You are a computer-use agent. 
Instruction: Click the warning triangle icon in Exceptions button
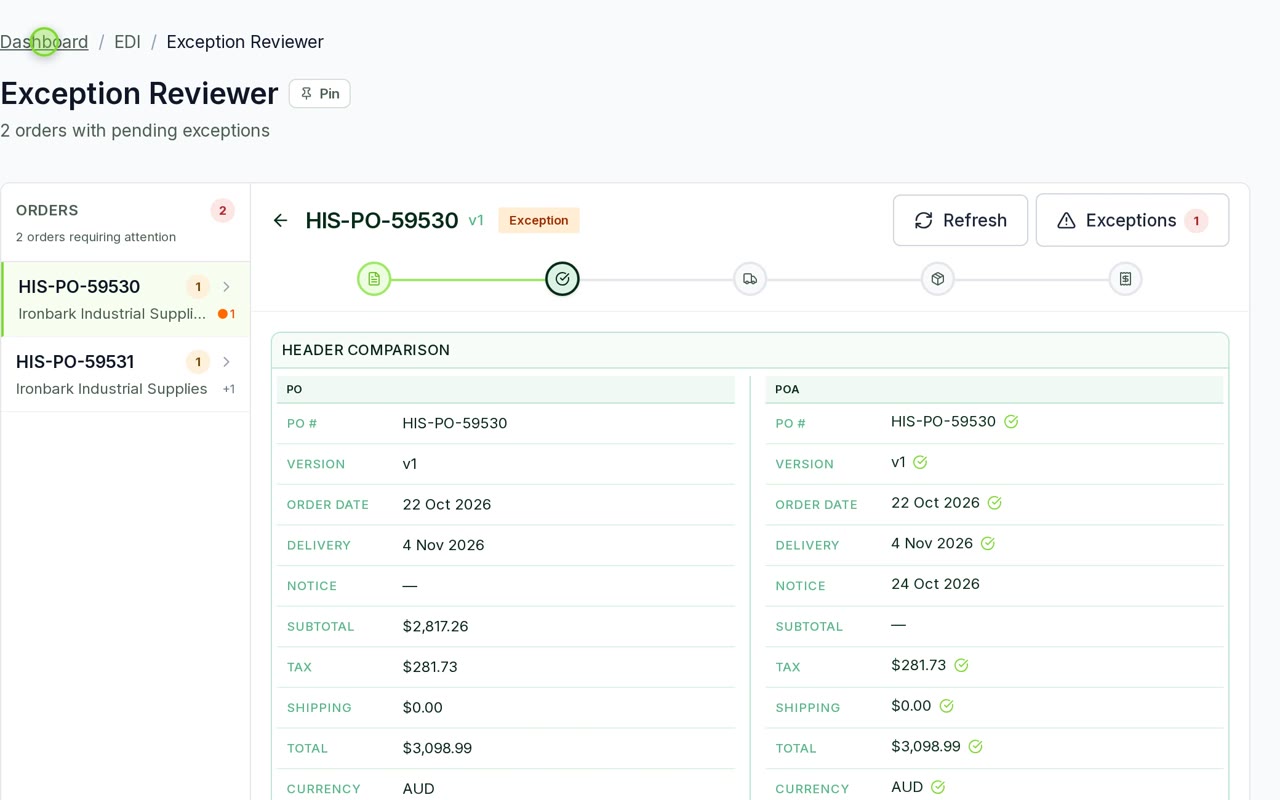click(1066, 220)
